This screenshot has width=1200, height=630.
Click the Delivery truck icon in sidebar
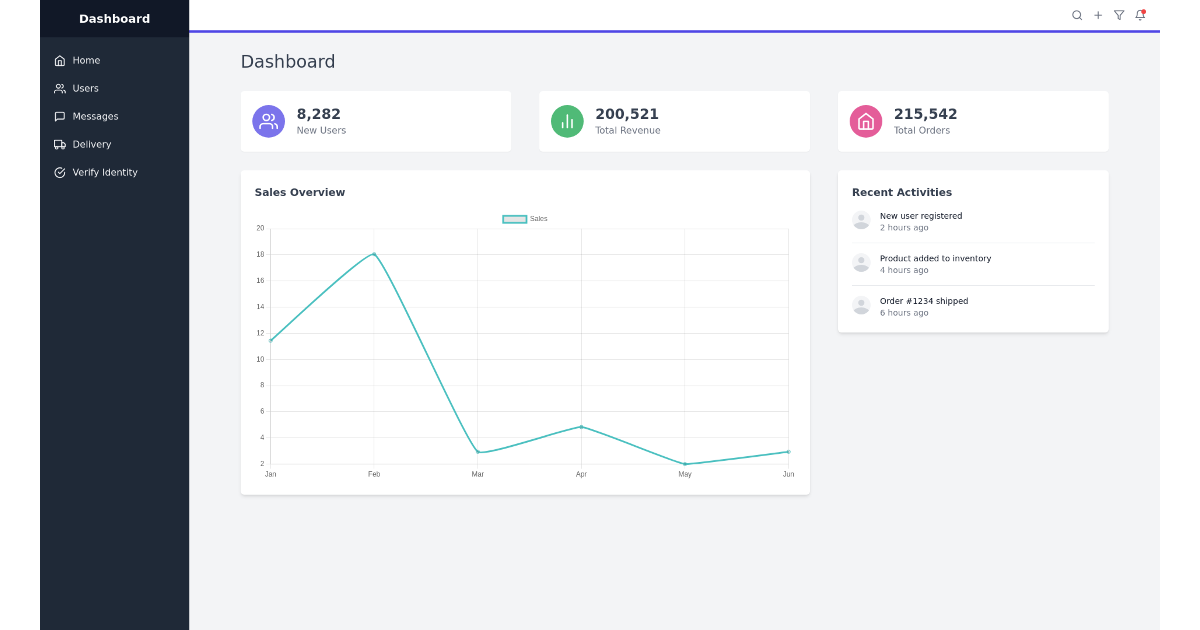click(60, 144)
